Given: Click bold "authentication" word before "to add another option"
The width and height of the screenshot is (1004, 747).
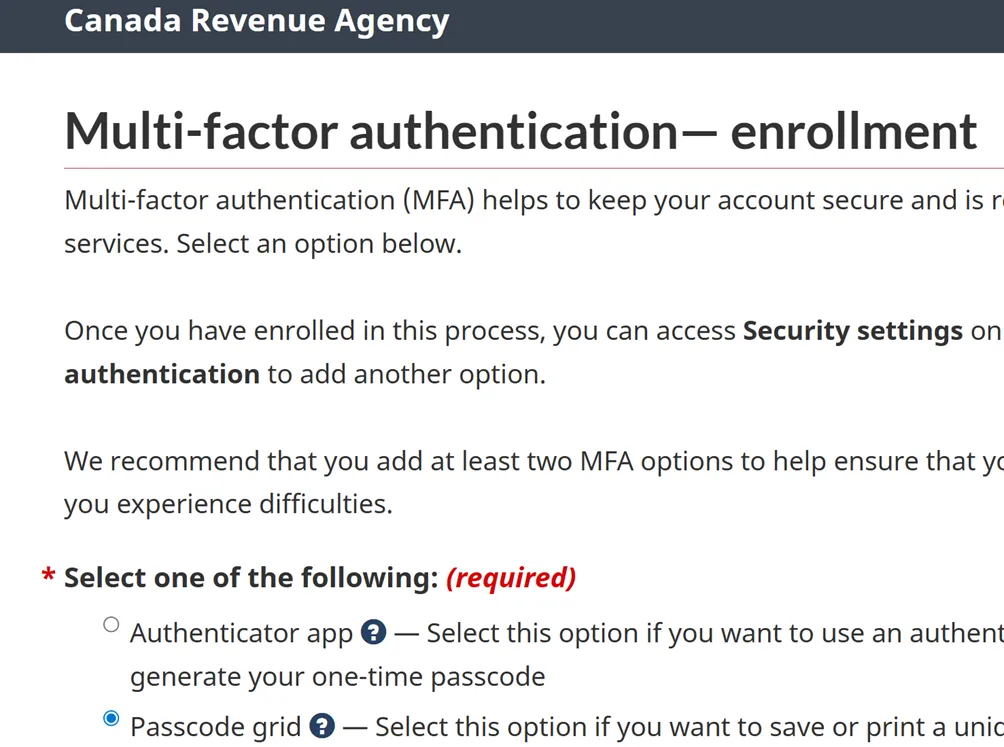Looking at the screenshot, I should click(162, 375).
